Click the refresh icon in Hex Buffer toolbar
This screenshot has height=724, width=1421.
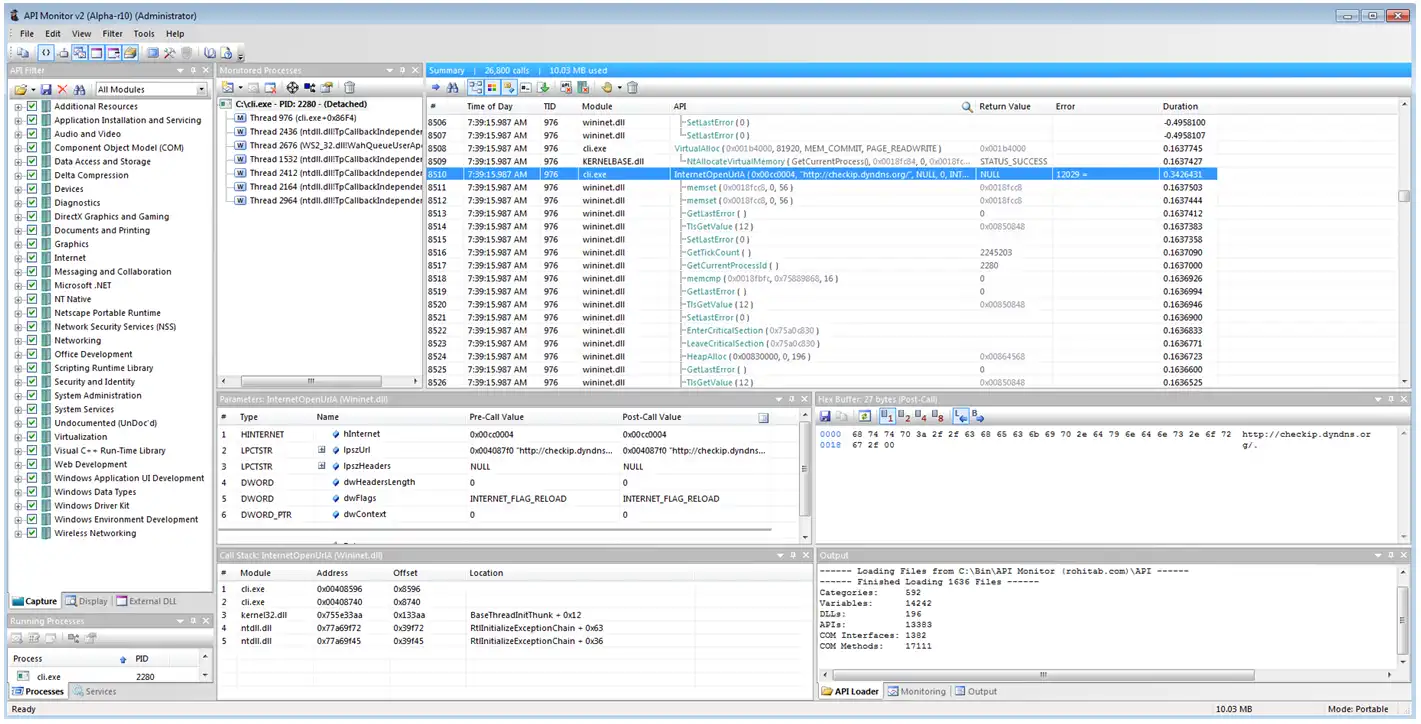click(x=865, y=416)
